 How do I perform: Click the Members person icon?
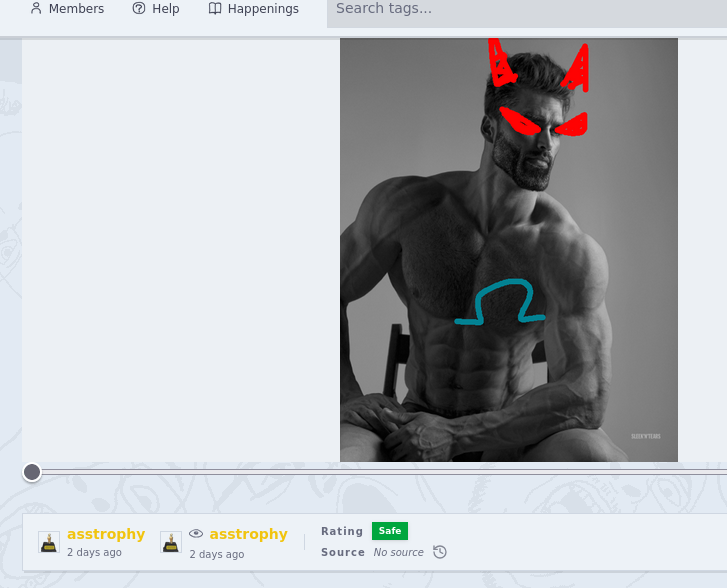click(36, 8)
